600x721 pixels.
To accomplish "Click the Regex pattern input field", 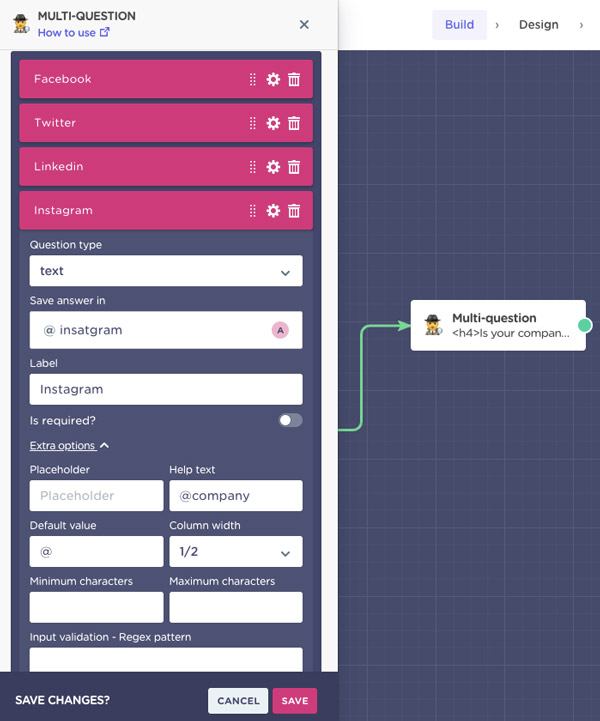I will [x=166, y=660].
